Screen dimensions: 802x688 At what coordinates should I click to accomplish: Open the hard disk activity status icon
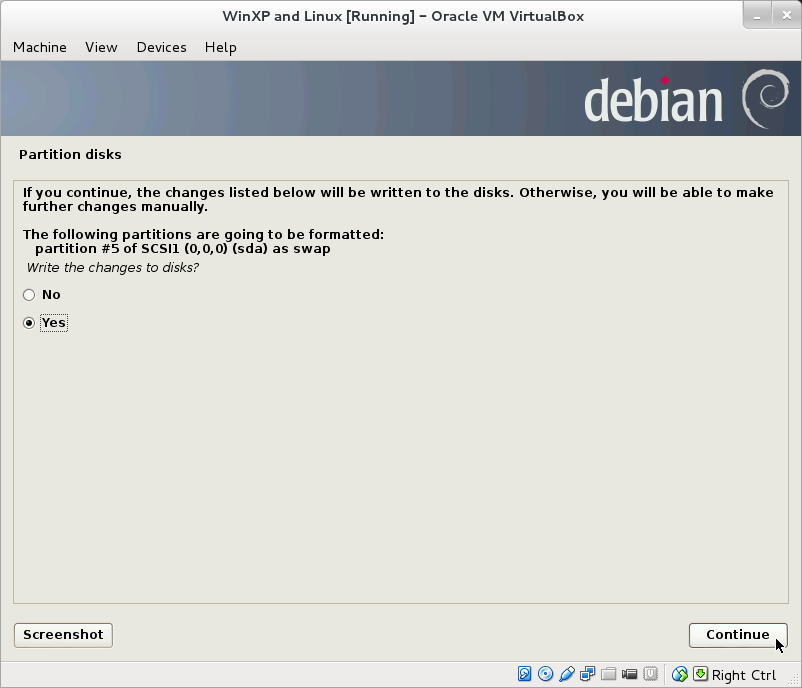pos(523,674)
